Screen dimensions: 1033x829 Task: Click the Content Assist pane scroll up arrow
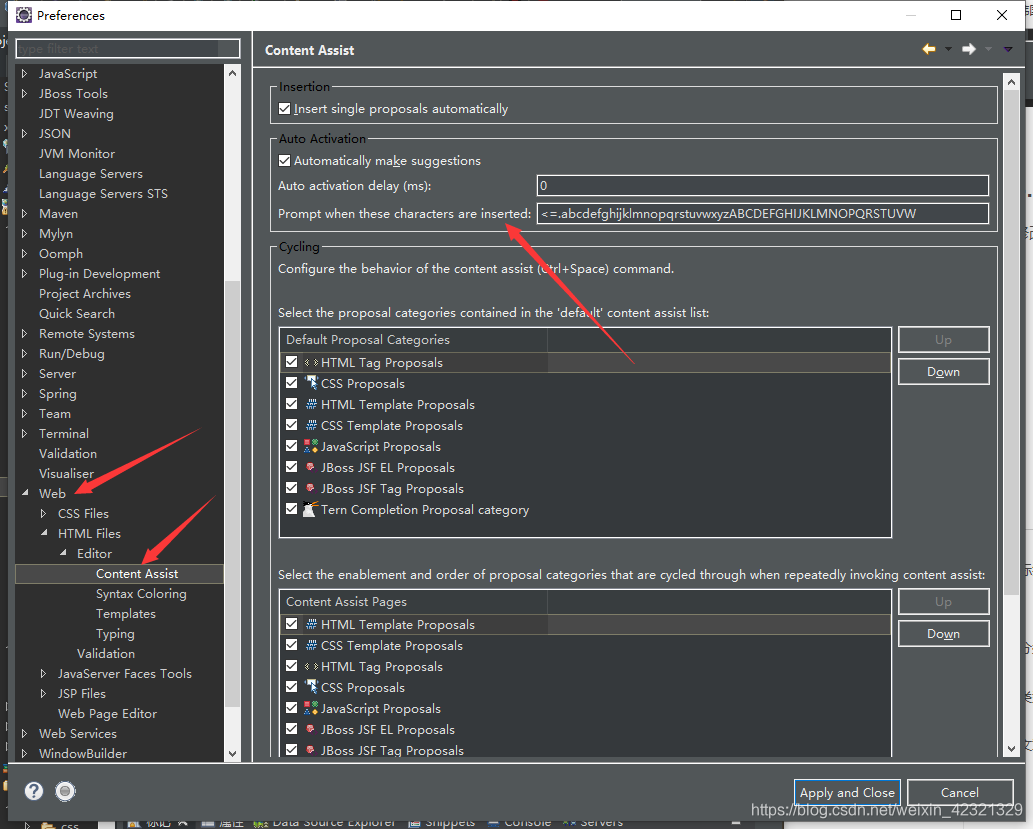pos(1012,82)
